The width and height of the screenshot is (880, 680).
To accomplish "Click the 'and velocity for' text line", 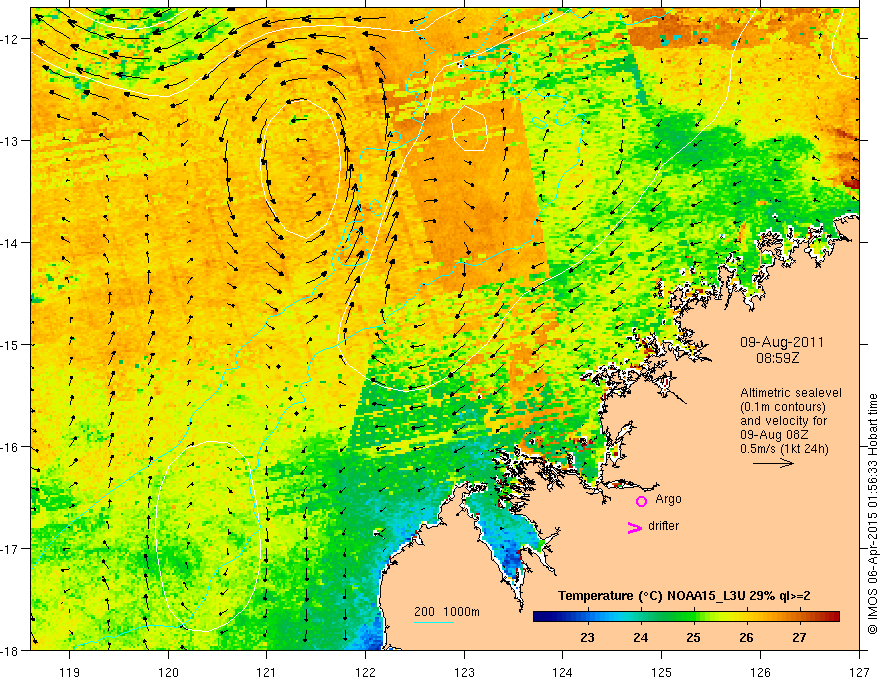I will tap(783, 421).
